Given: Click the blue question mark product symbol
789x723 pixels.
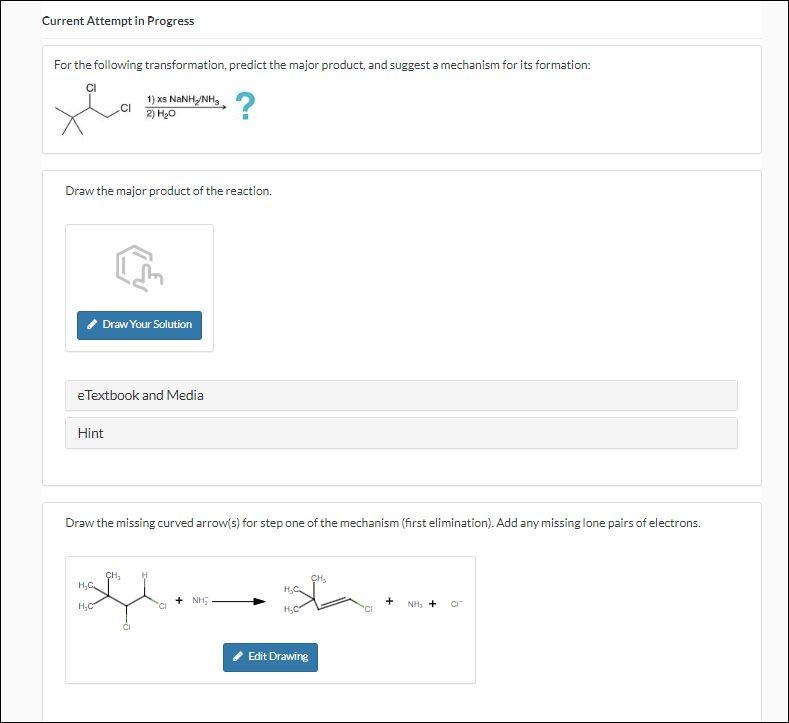Looking at the screenshot, I should click(246, 106).
